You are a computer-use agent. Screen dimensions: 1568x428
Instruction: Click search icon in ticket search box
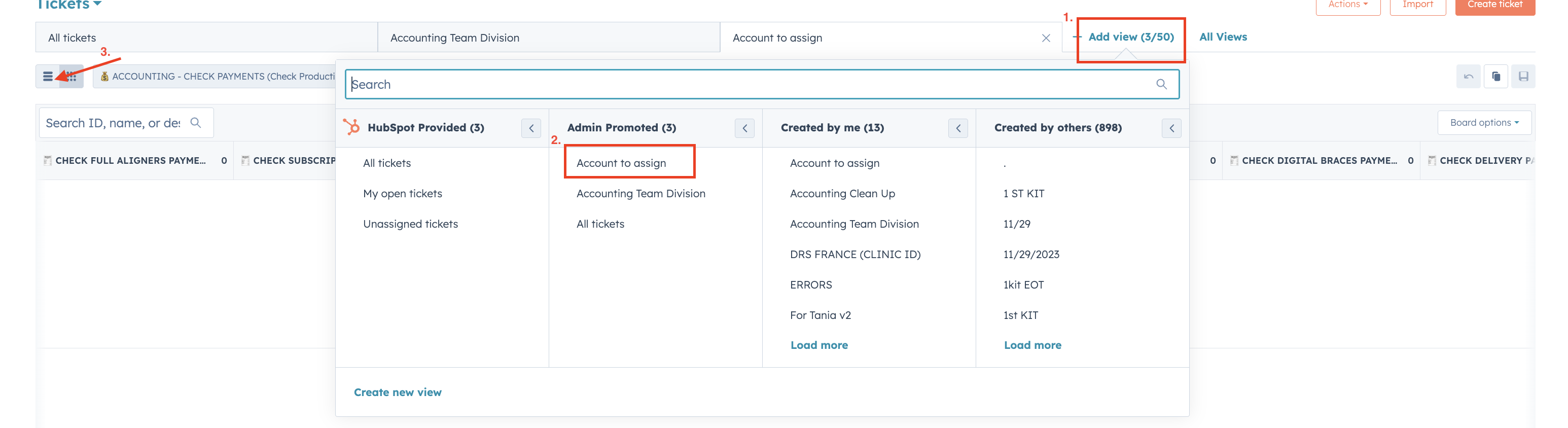click(x=195, y=123)
